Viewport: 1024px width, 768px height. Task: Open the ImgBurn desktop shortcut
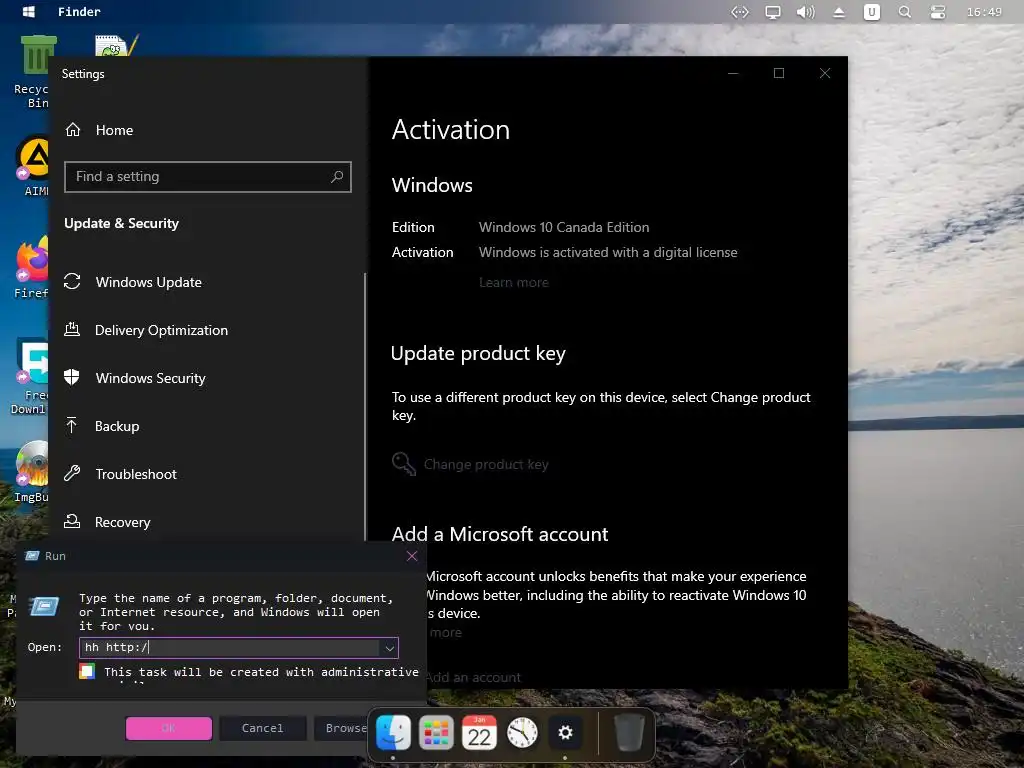[31, 472]
